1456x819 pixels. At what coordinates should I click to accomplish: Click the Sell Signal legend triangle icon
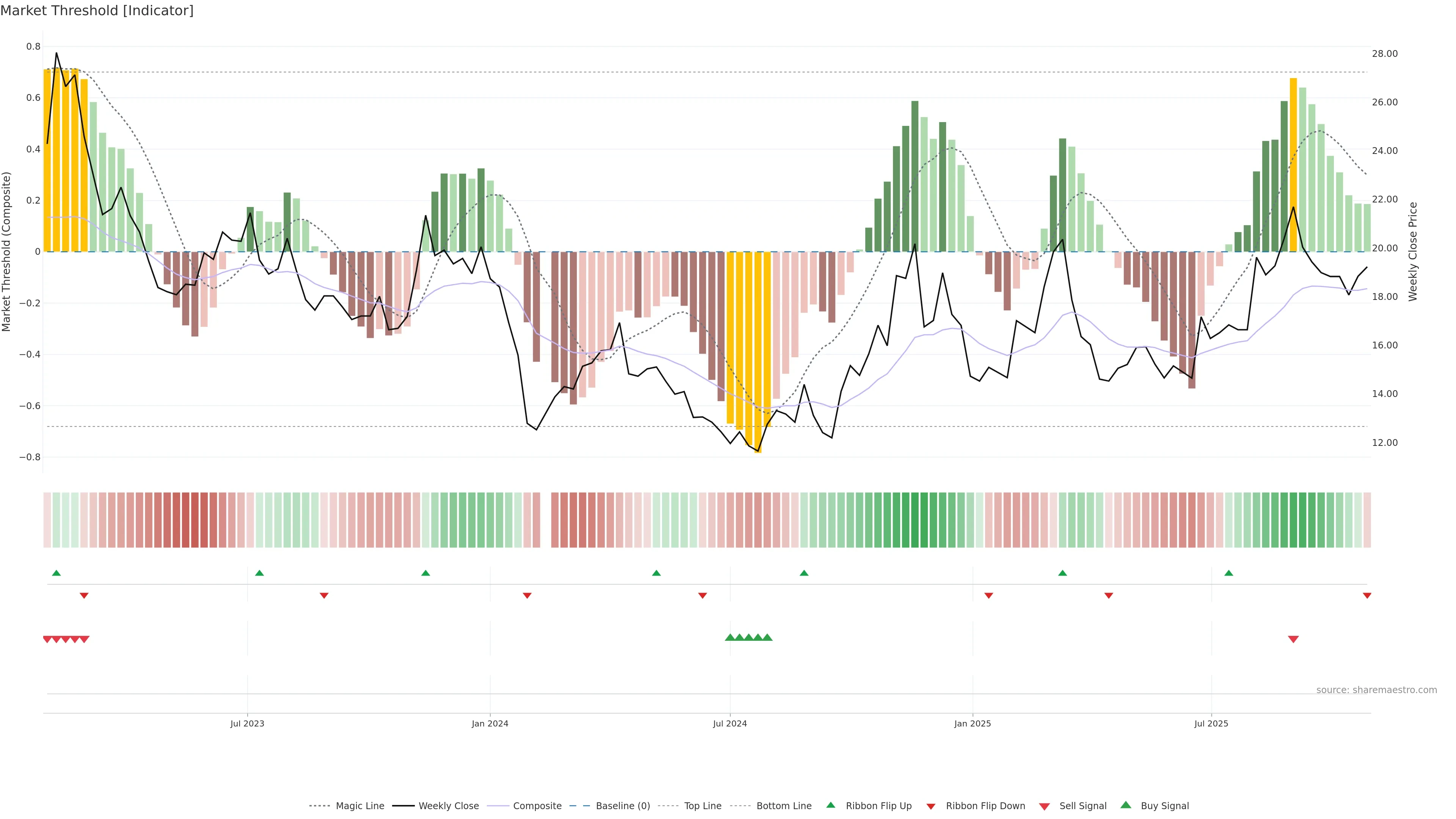tap(1044, 806)
